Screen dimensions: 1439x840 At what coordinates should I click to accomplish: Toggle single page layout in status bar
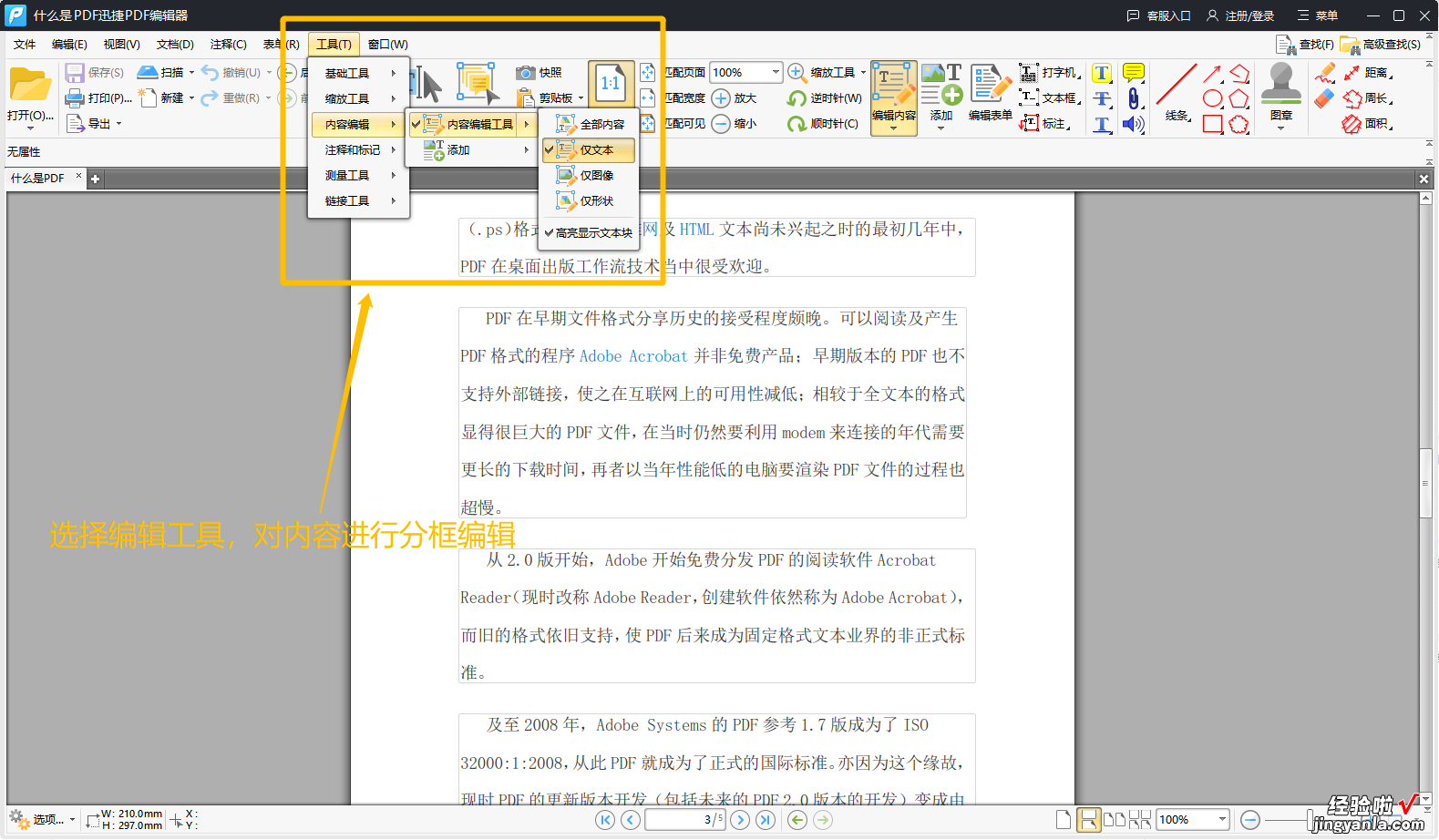tap(1064, 820)
